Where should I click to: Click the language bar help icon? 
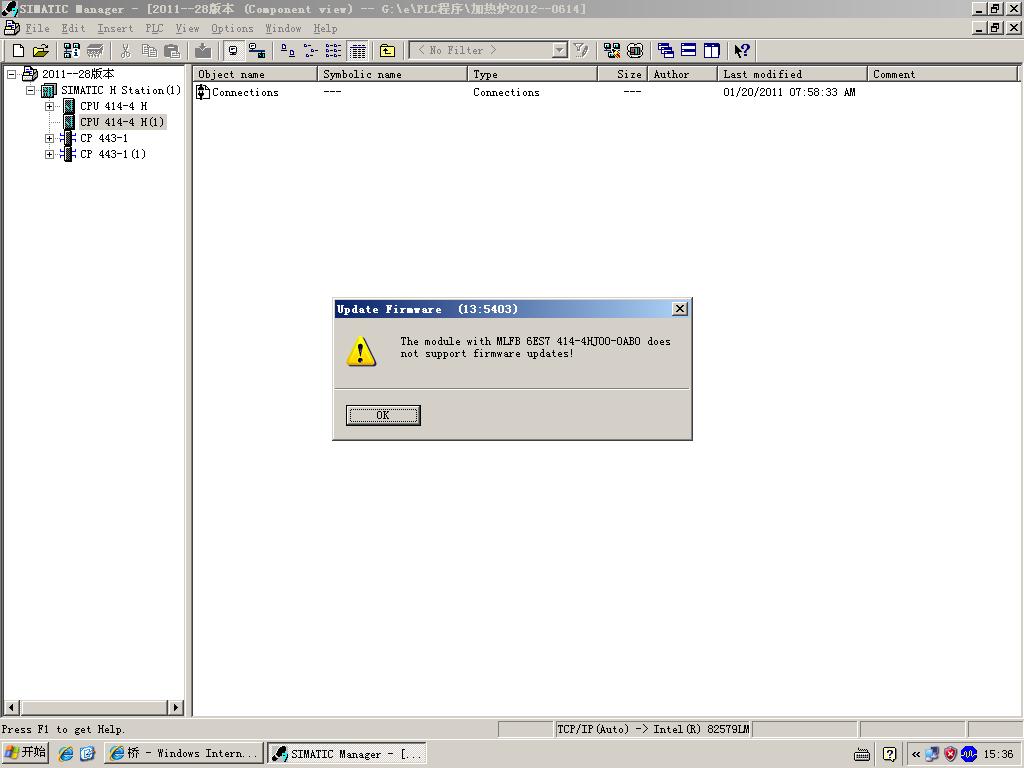coord(889,755)
